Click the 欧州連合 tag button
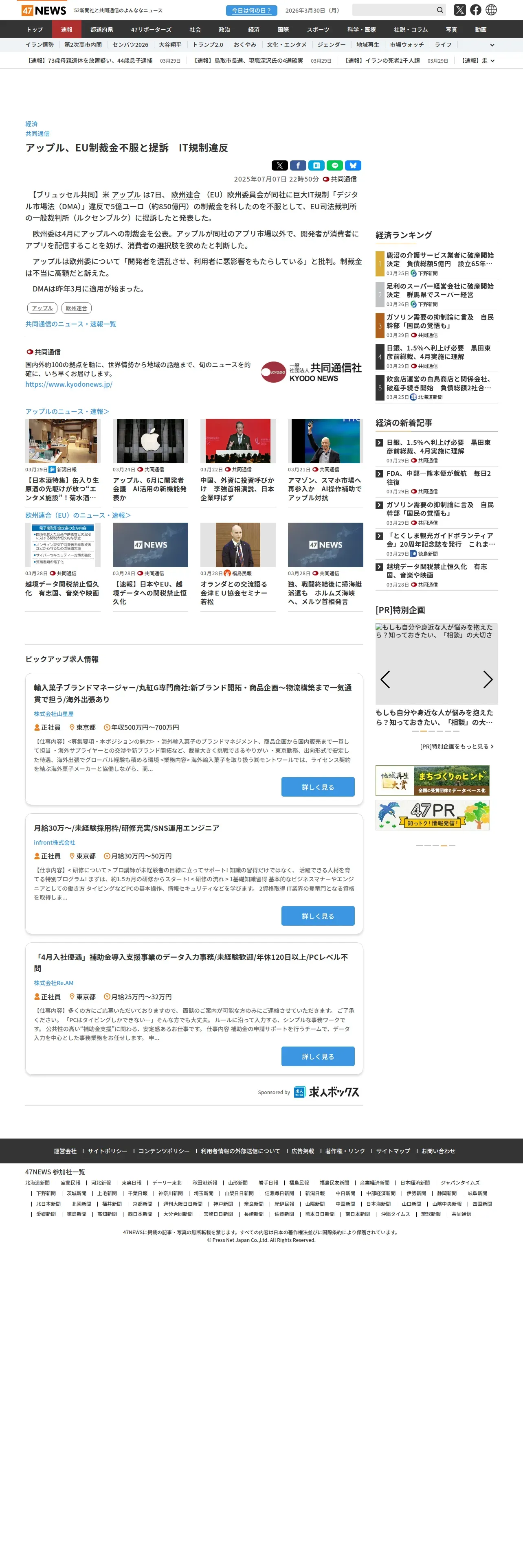This screenshot has width=523, height=1568. click(x=77, y=308)
